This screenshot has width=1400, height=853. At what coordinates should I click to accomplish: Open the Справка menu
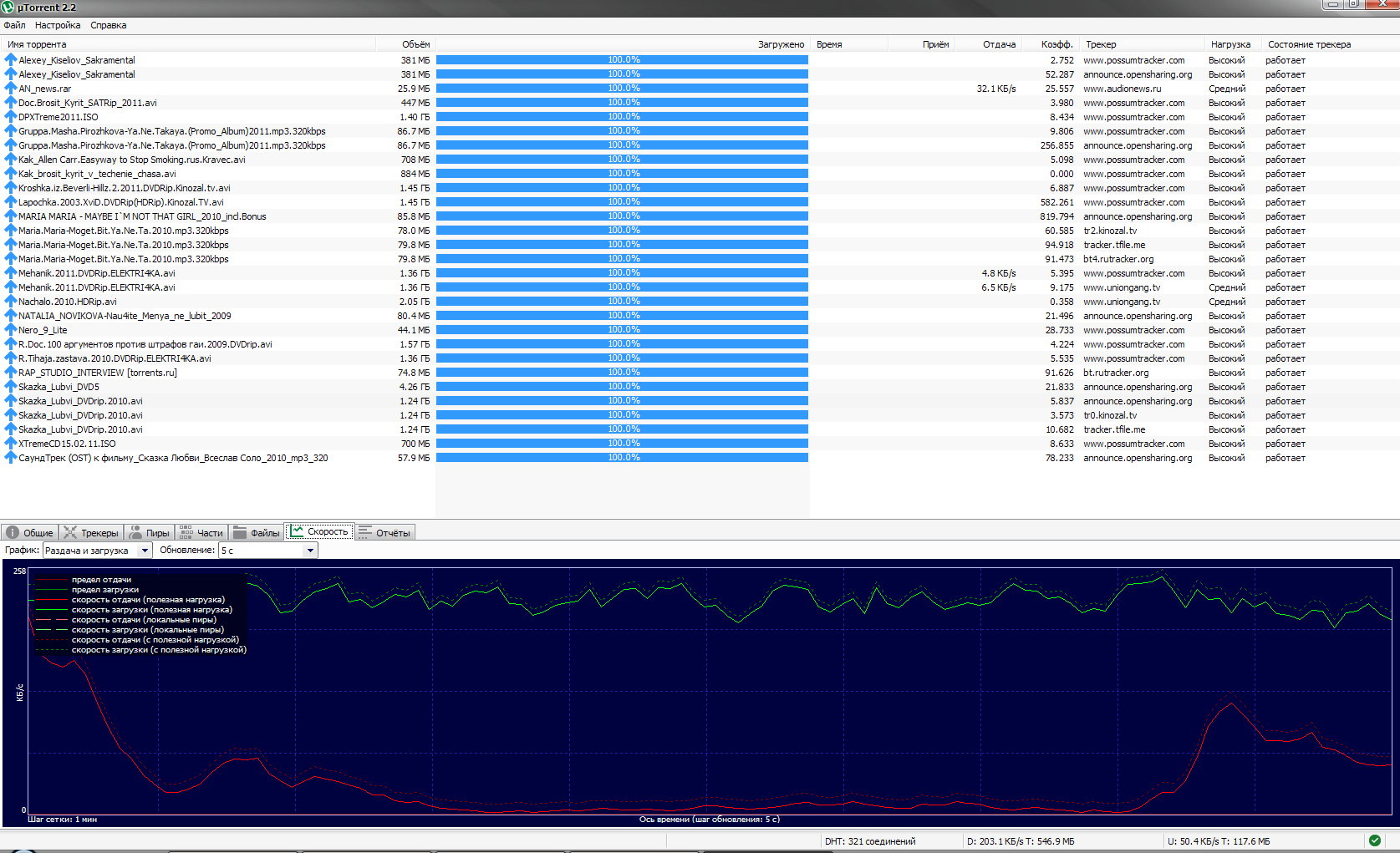pos(109,25)
